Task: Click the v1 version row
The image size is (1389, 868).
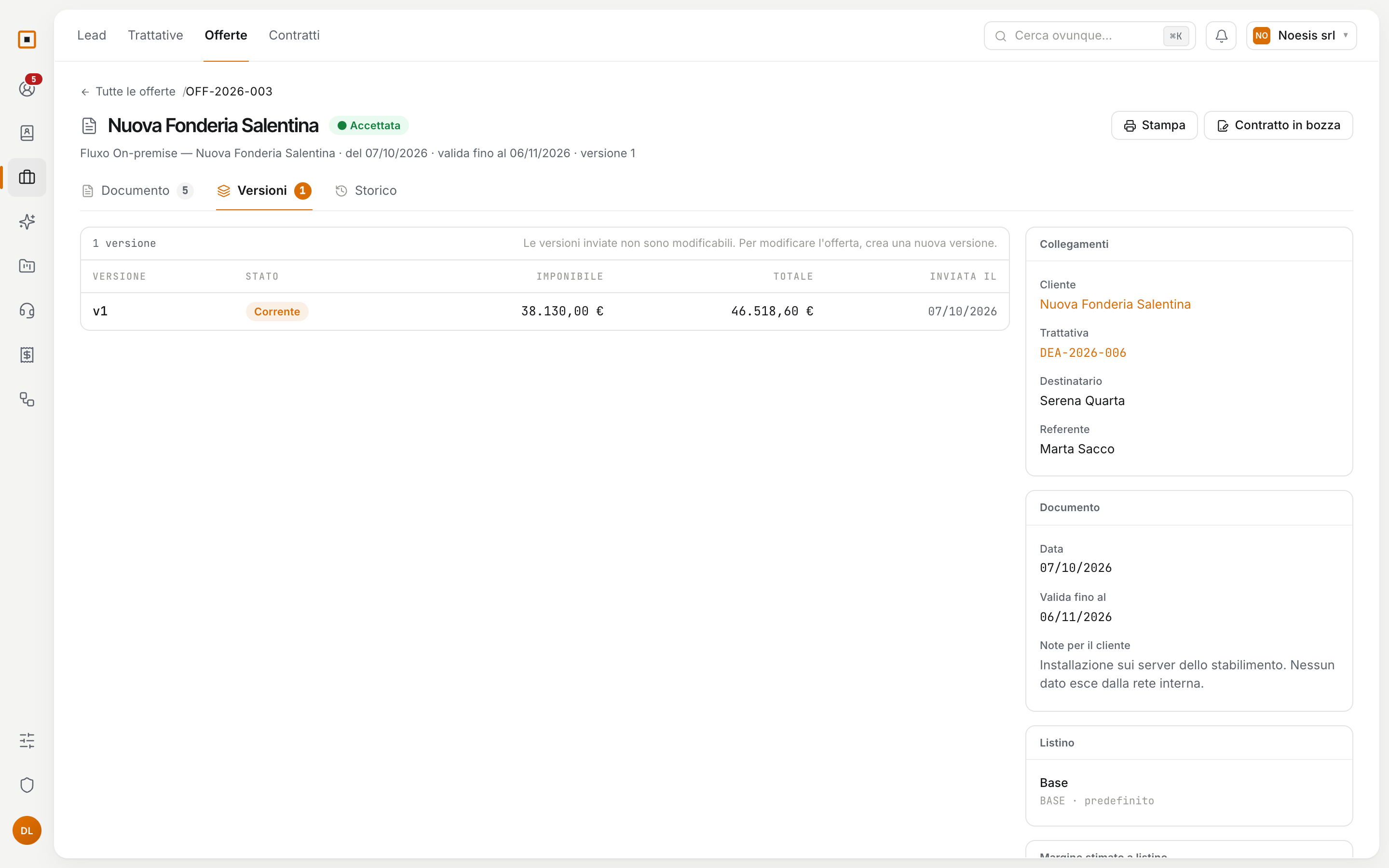Action: (545, 311)
